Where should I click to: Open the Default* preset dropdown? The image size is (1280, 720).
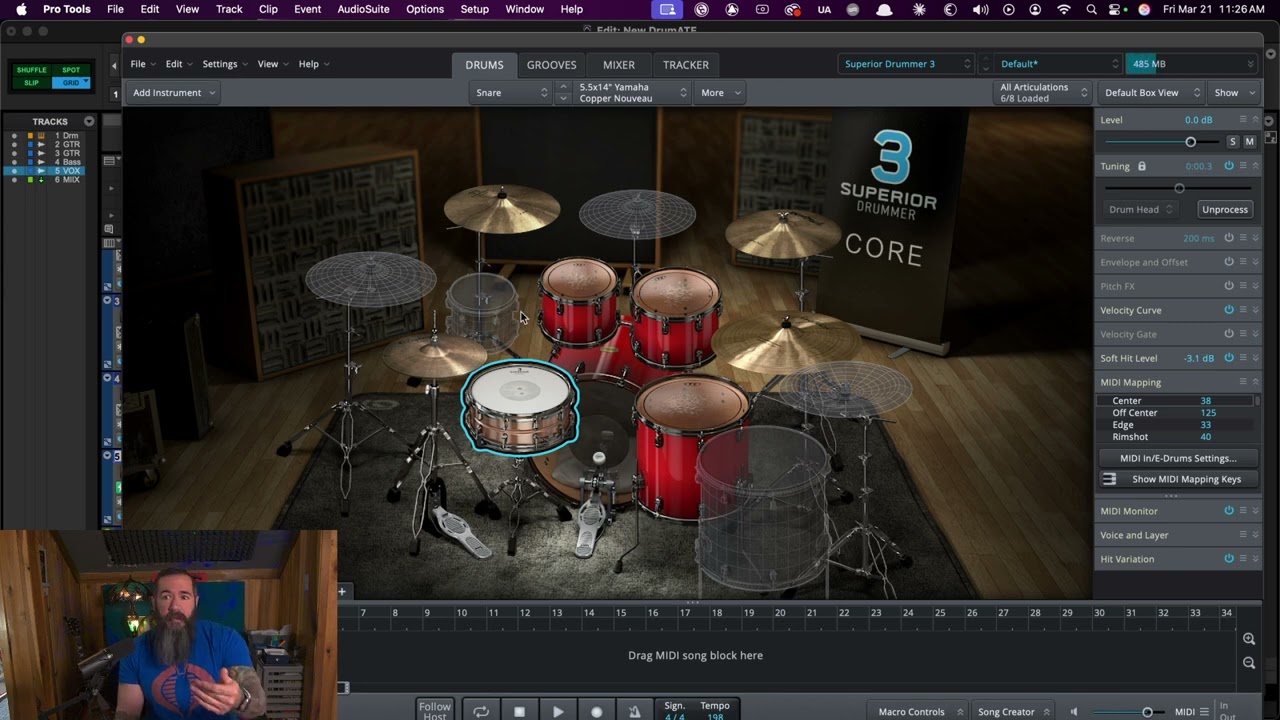point(1058,64)
